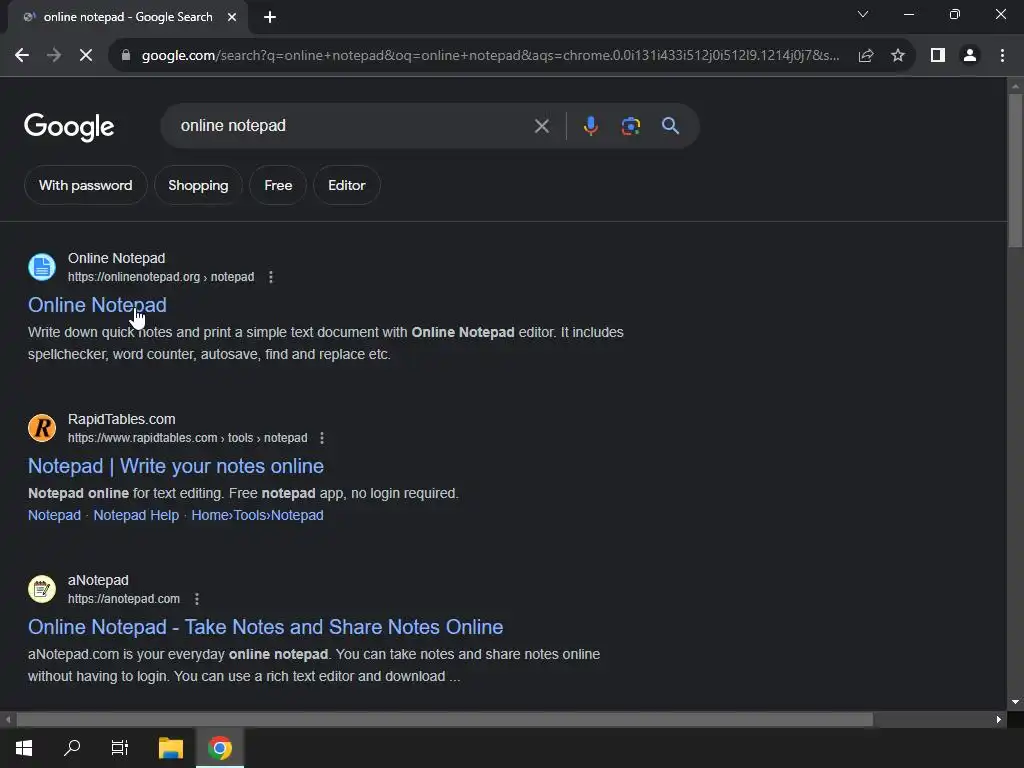This screenshot has width=1024, height=768.
Task: Apply the Shopping filter chip
Action: point(199,185)
